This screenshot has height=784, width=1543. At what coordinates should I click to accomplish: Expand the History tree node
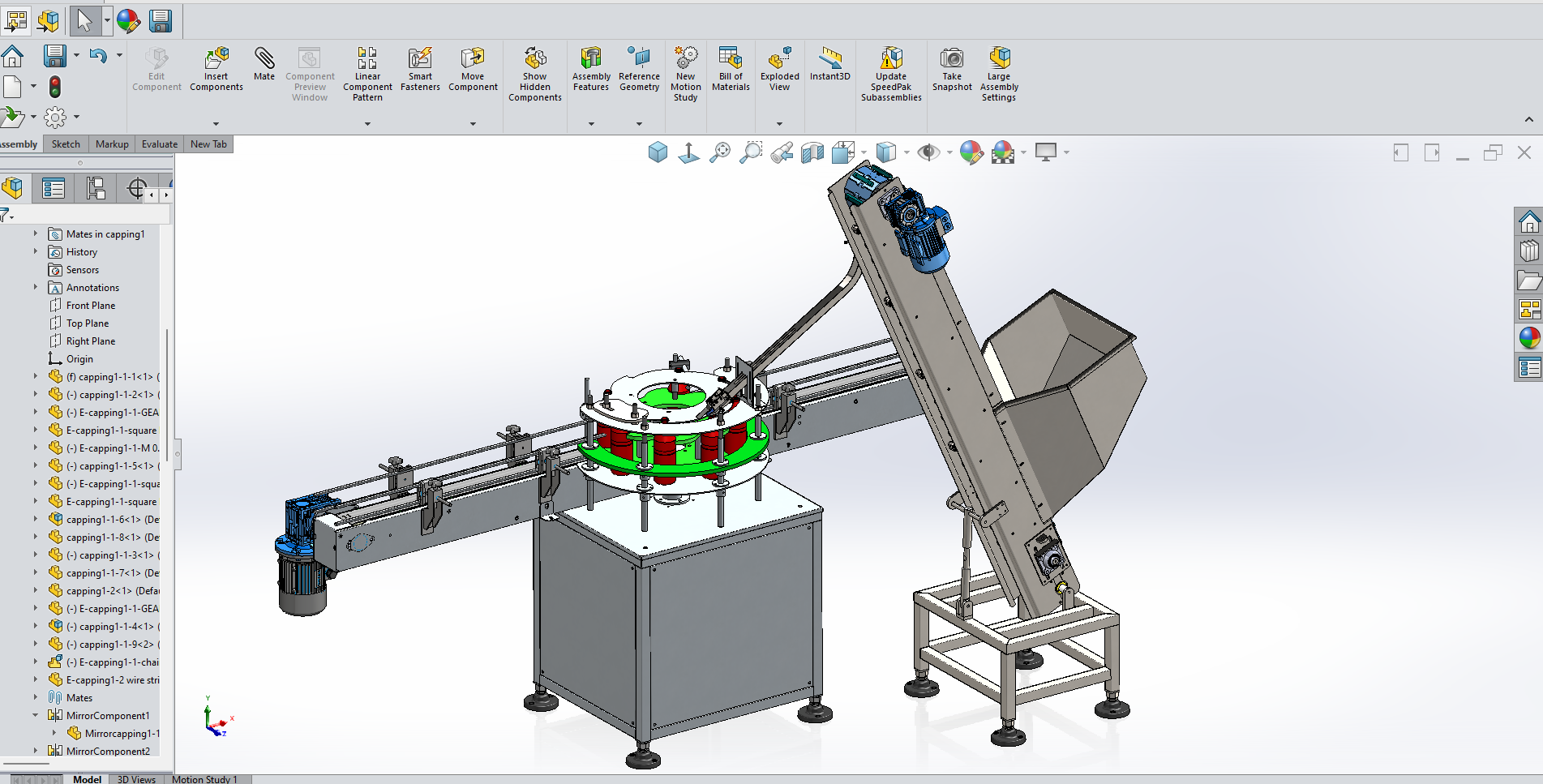36,252
